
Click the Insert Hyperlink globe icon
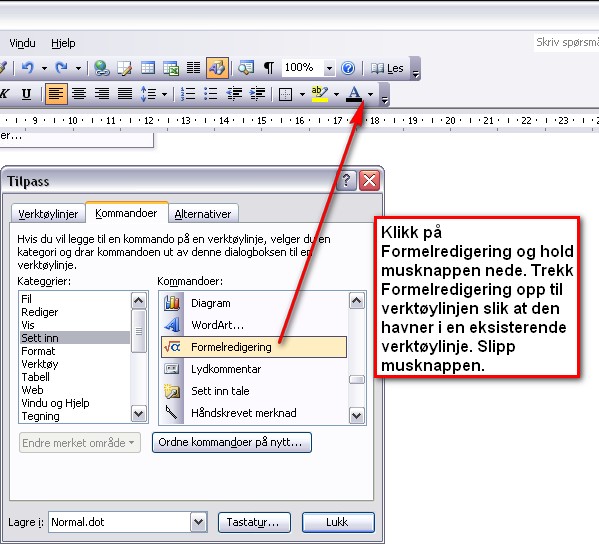102,68
